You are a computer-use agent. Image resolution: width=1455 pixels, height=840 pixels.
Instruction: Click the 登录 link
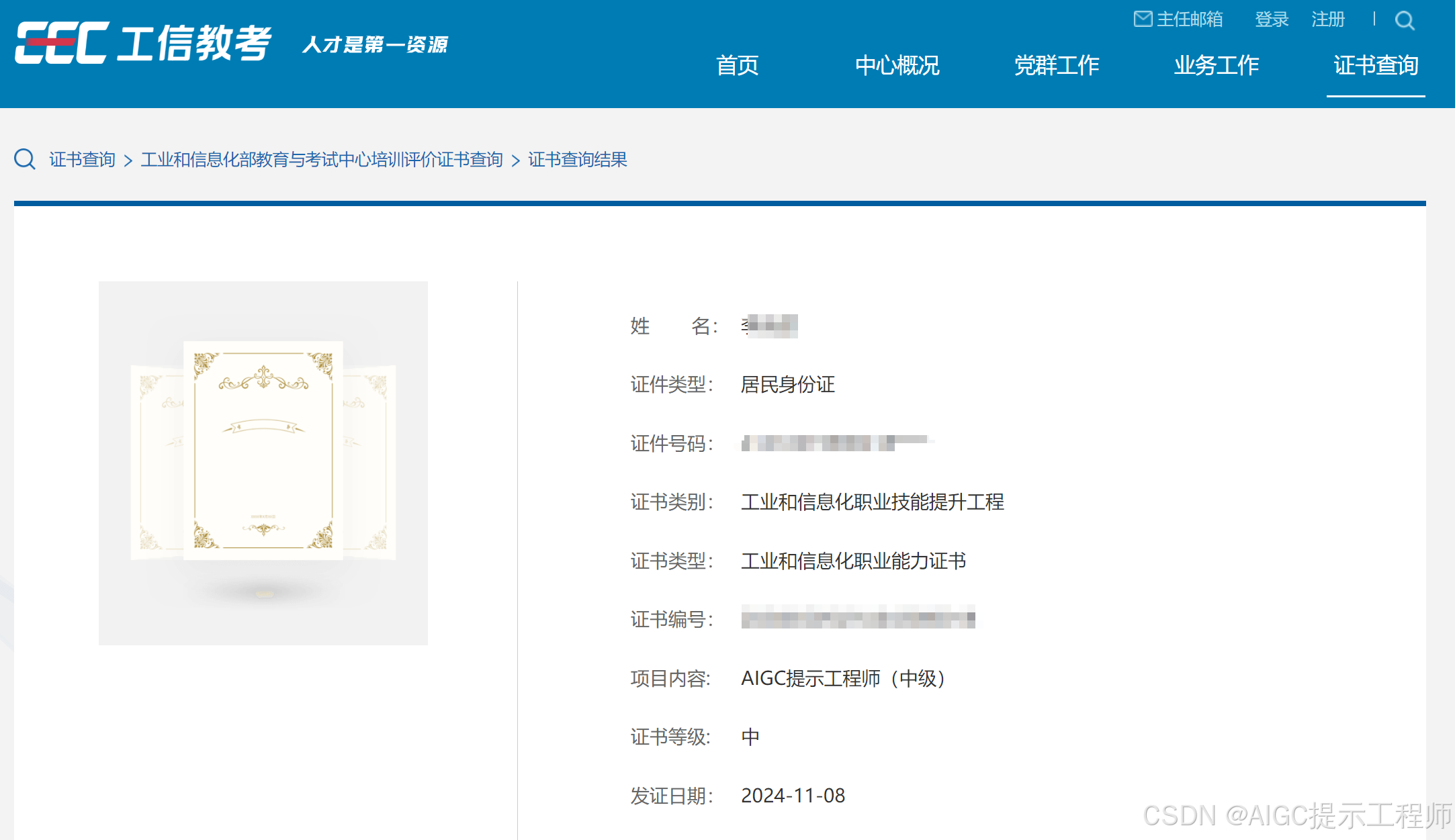tap(1272, 20)
